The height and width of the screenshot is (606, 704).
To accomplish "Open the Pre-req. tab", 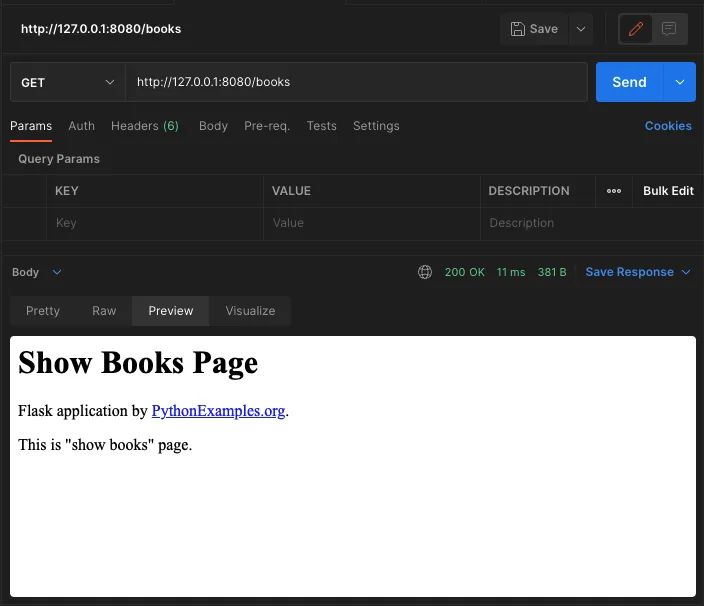I will (x=267, y=126).
